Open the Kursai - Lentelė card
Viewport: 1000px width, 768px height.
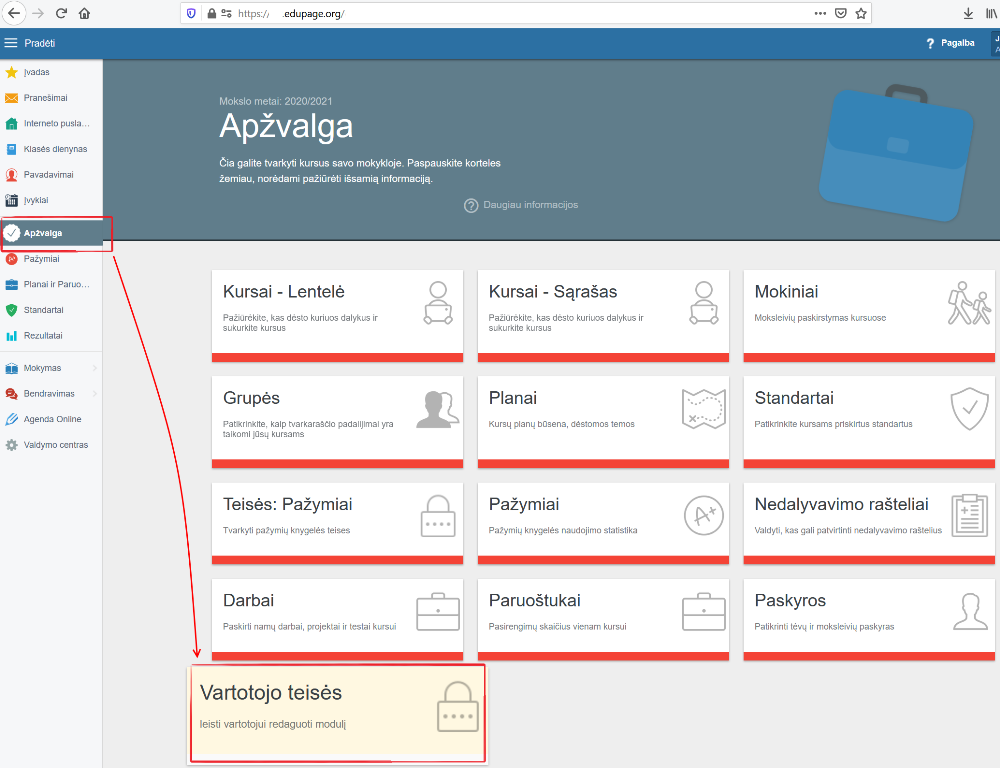point(337,316)
